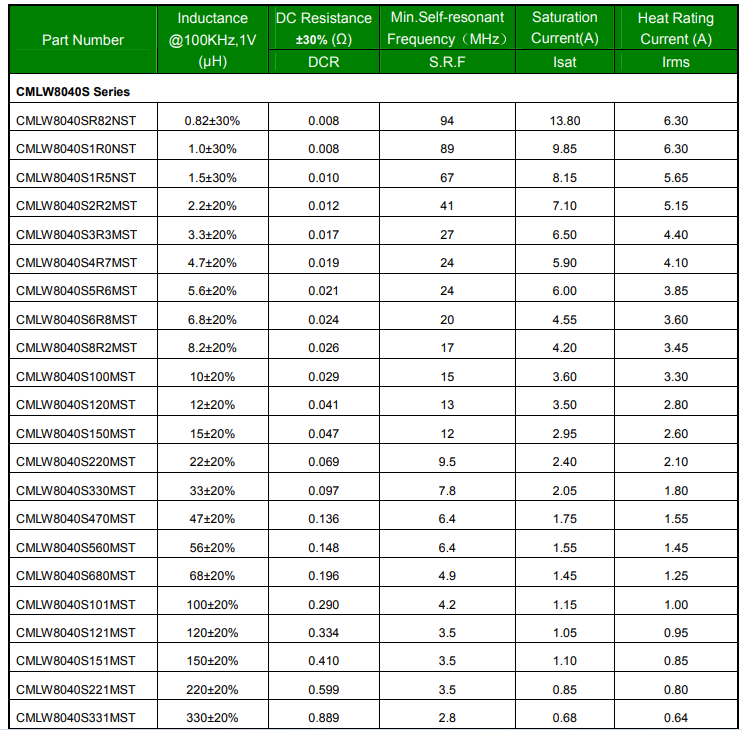742x730 pixels.
Task: Select inductance value 2.2±20%
Action: coord(212,206)
